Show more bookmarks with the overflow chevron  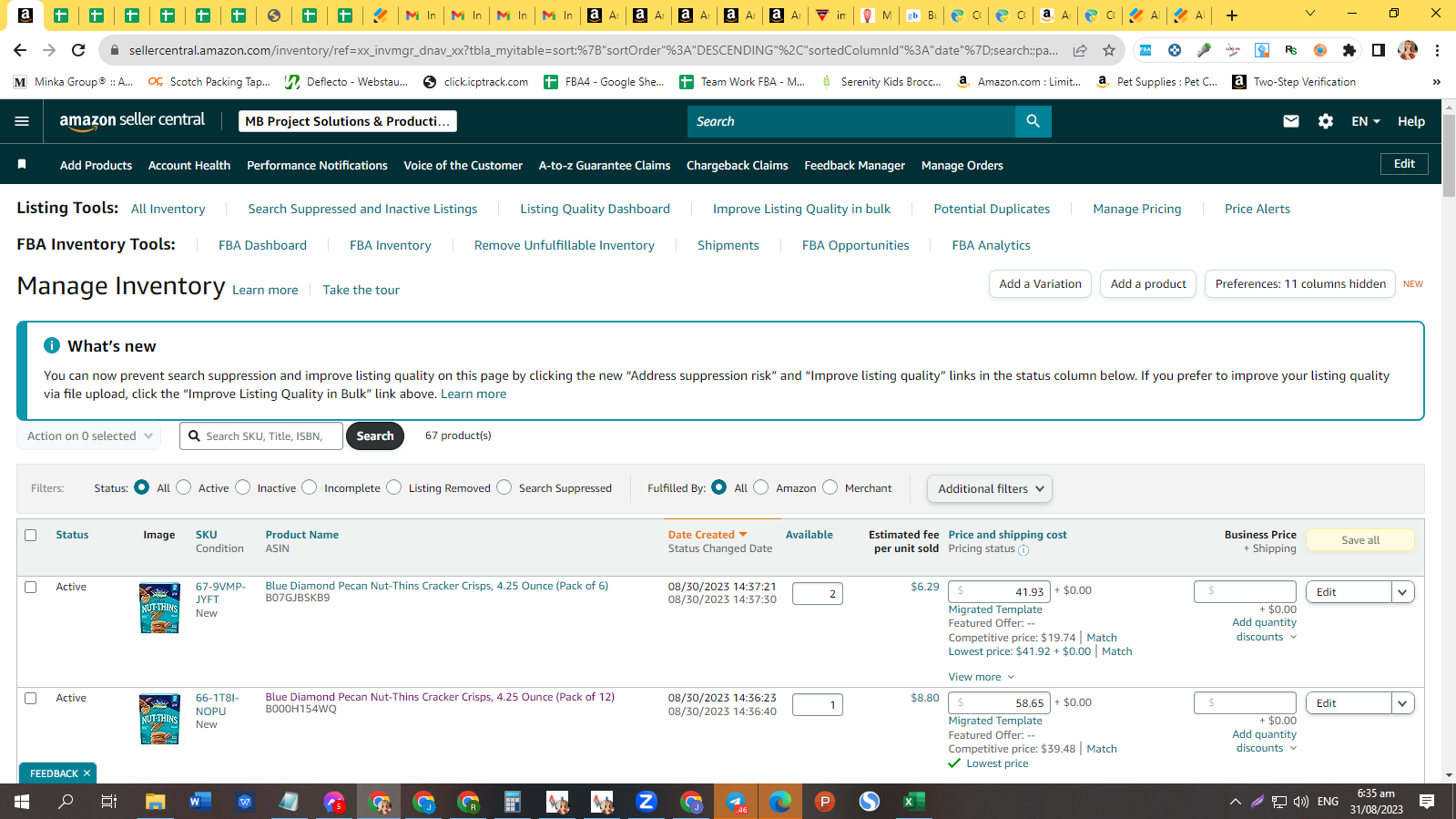(1437, 82)
